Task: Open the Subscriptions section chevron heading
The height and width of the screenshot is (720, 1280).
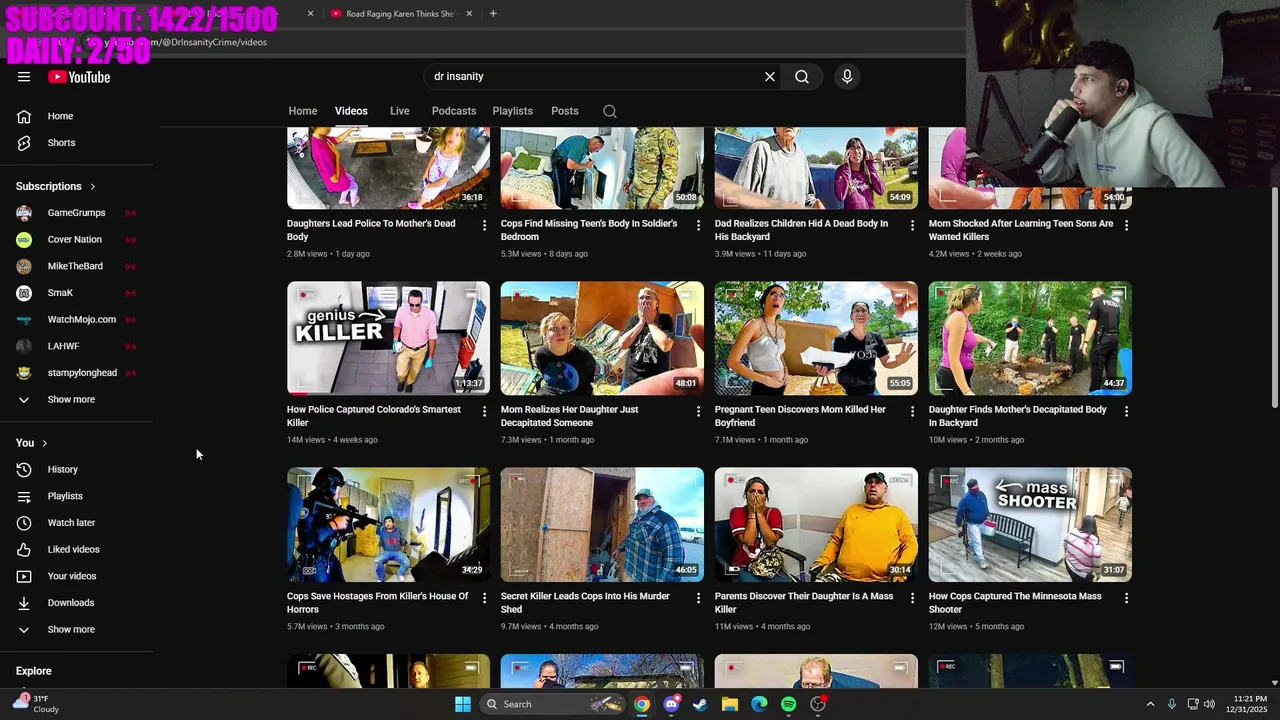Action: pos(56,186)
